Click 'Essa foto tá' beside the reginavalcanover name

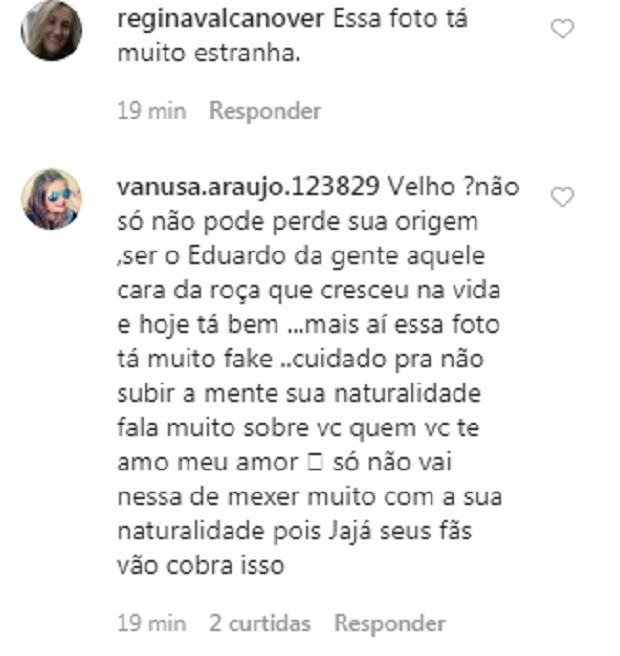click(x=400, y=19)
